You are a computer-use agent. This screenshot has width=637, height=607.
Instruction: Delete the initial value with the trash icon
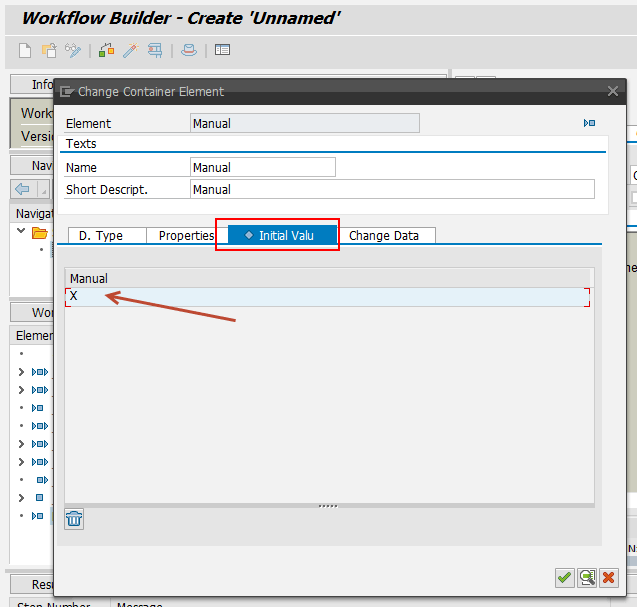point(74,519)
